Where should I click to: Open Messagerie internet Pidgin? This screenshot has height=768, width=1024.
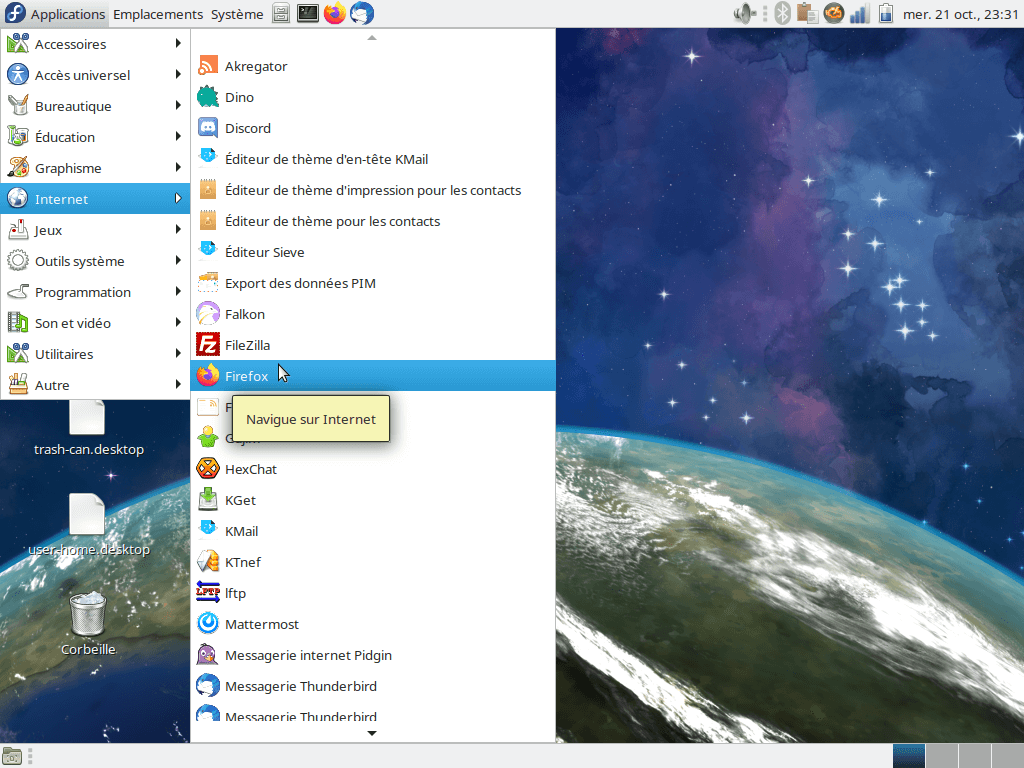point(373,656)
